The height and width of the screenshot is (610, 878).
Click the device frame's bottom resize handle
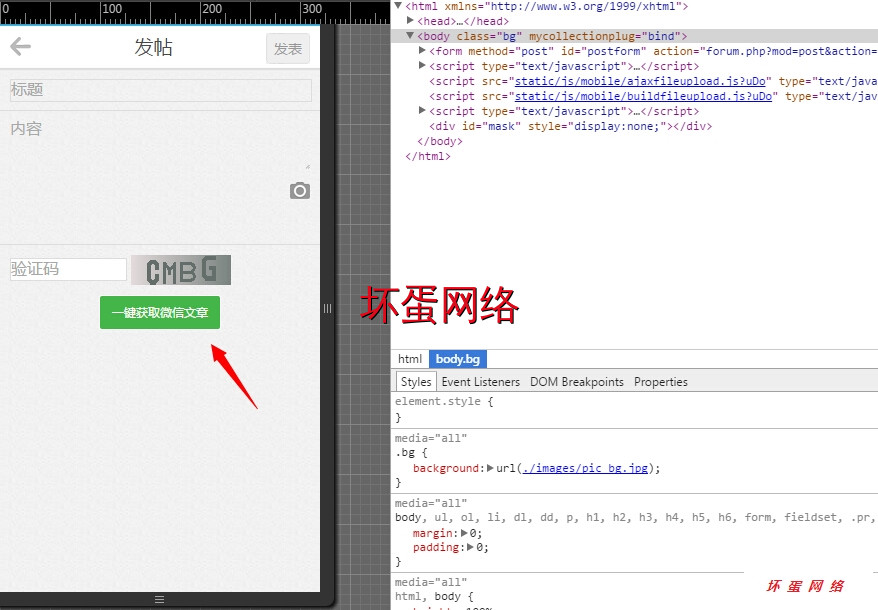coord(160,599)
